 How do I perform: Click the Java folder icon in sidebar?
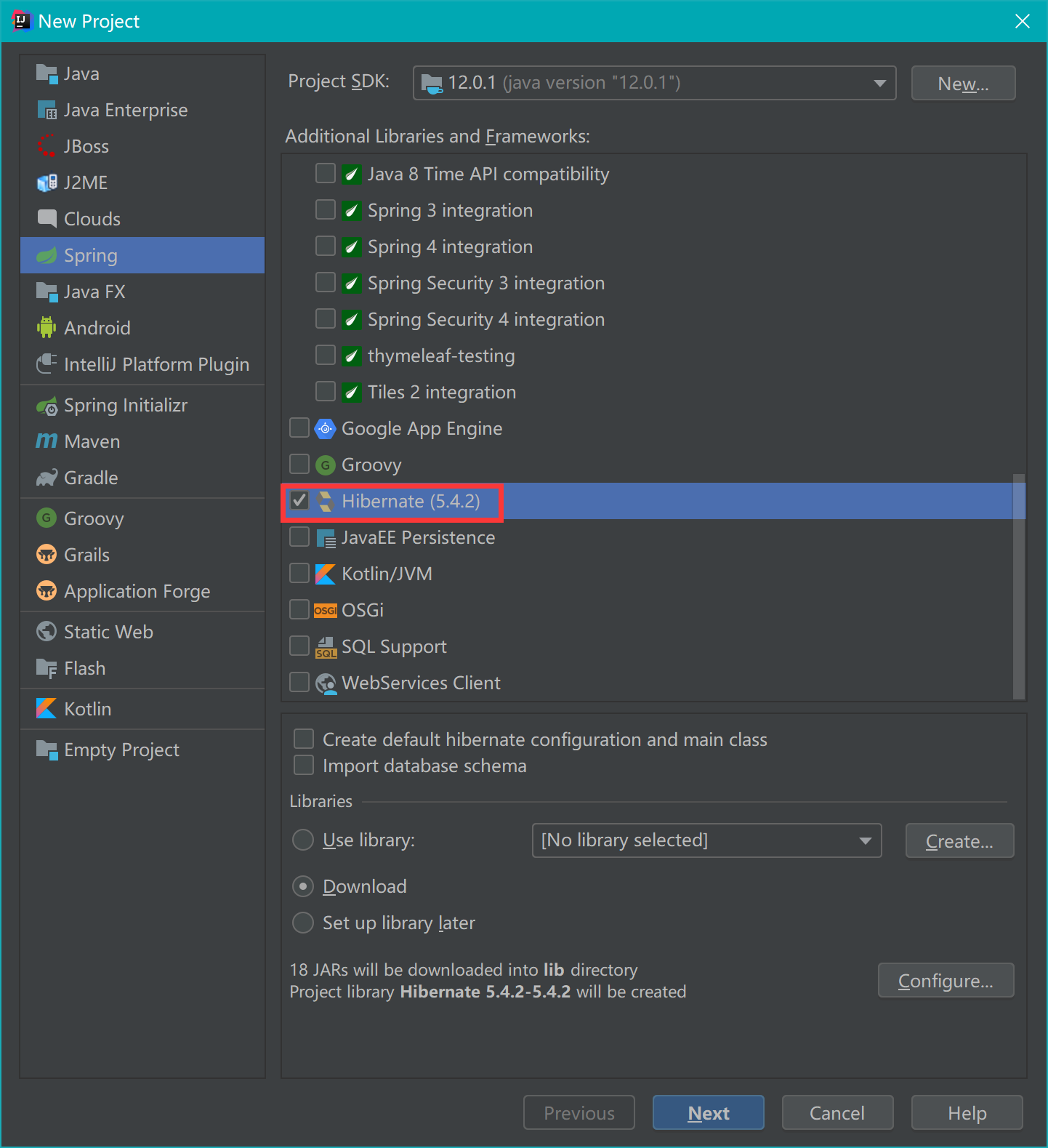(47, 73)
